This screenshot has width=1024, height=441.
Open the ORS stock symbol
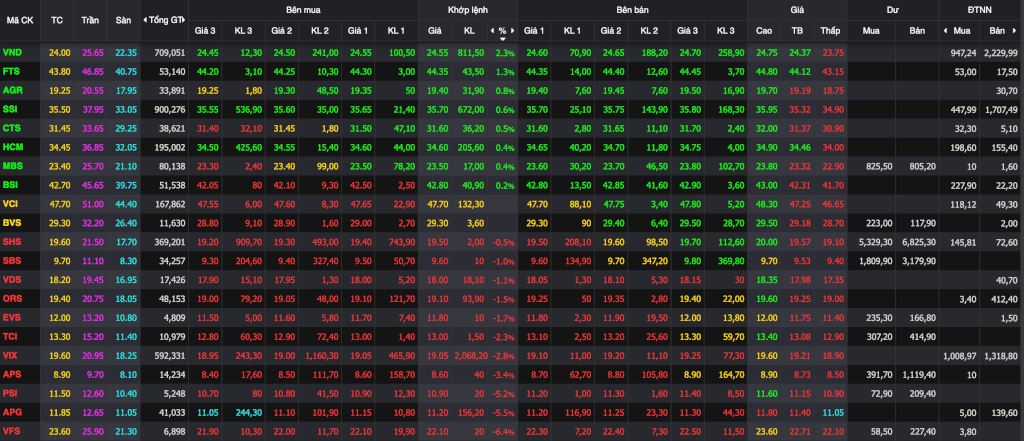12,299
